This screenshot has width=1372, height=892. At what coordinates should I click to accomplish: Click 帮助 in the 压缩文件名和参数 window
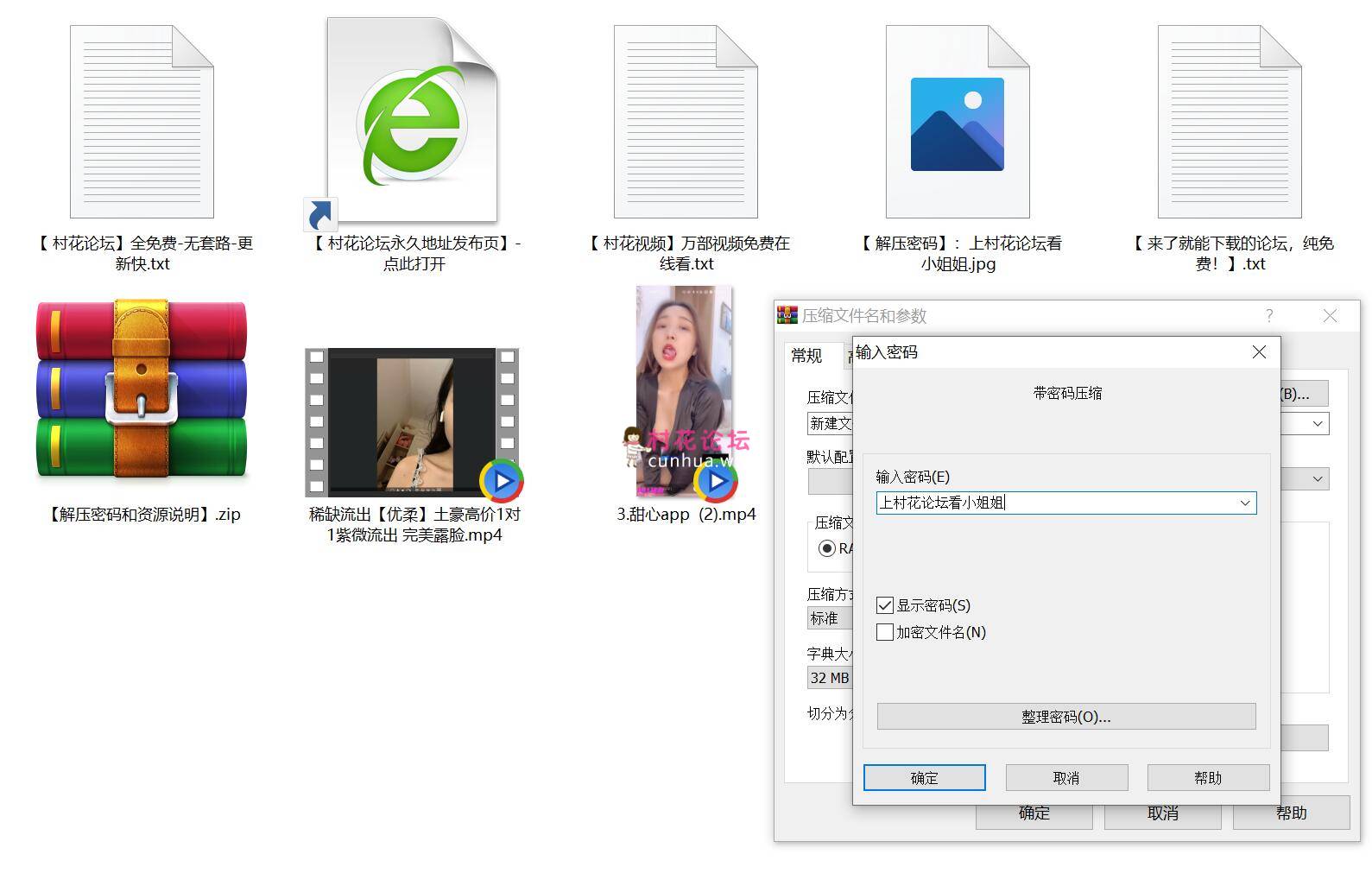pos(1292,813)
